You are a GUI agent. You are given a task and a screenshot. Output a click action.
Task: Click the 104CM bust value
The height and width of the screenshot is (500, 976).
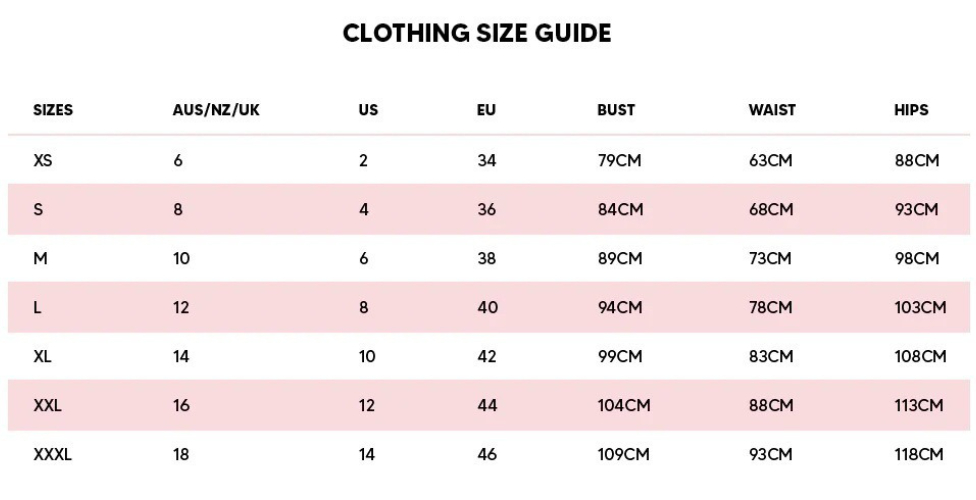[624, 406]
